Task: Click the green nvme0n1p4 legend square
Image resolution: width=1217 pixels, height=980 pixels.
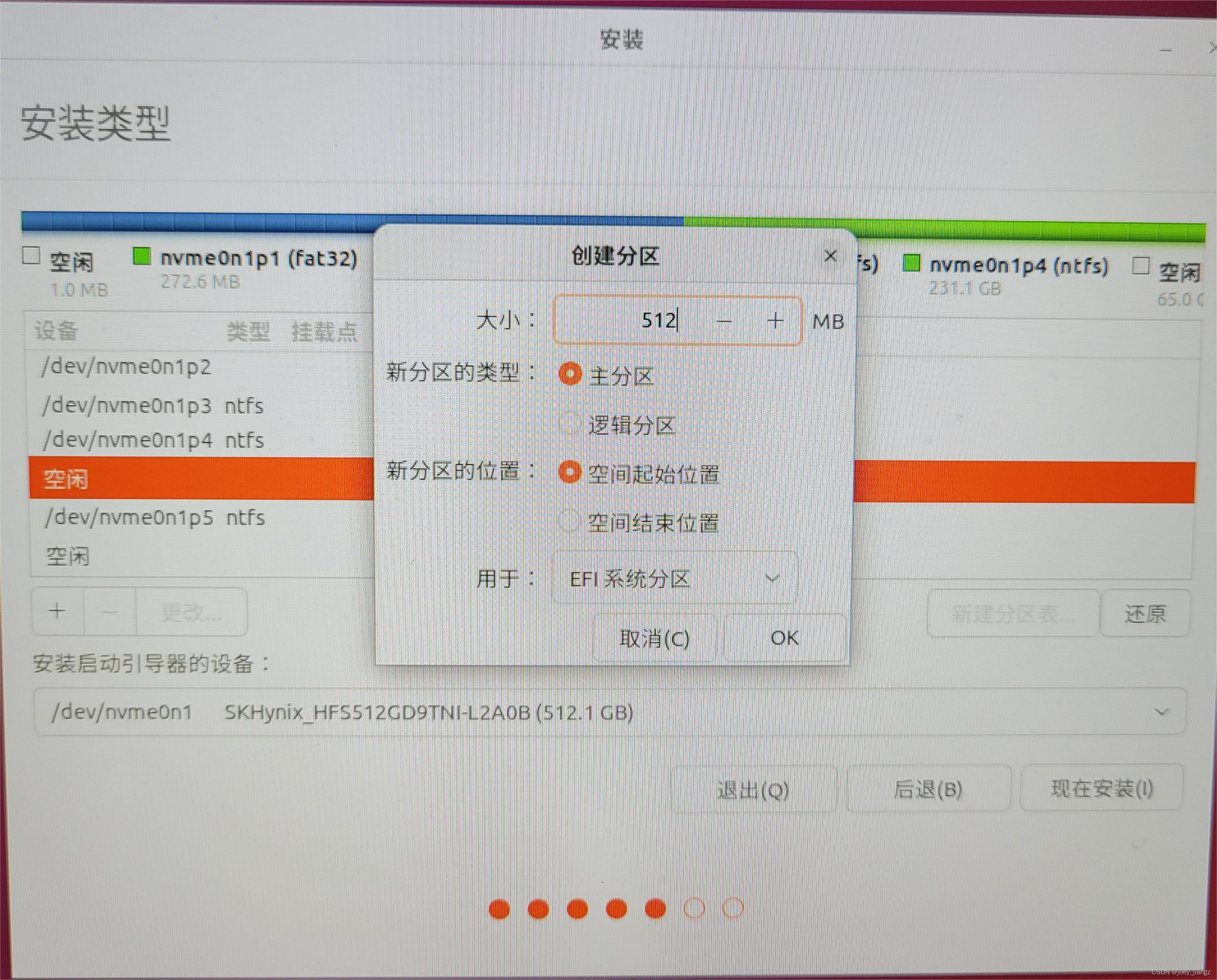Action: tap(911, 263)
